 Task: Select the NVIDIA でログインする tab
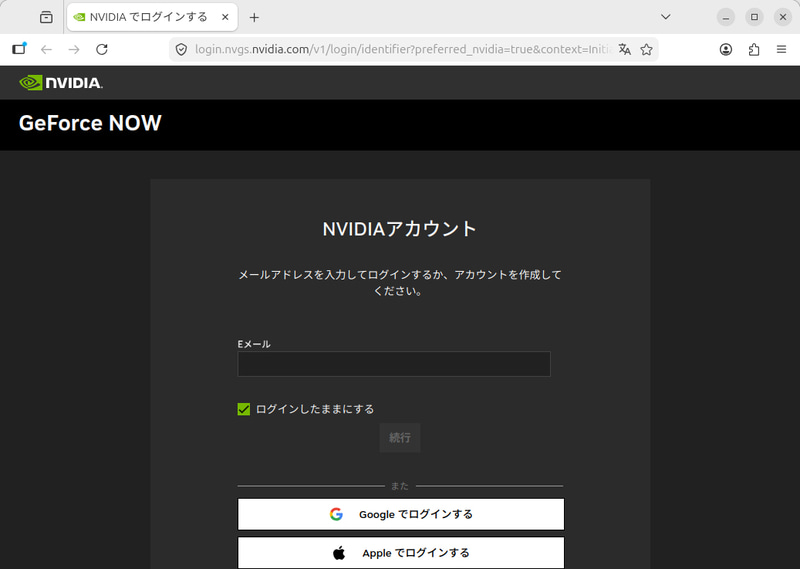(152, 17)
